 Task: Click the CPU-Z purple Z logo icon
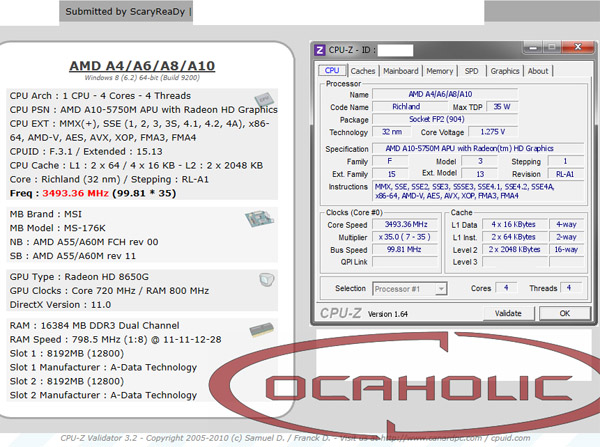pyautogui.click(x=320, y=50)
